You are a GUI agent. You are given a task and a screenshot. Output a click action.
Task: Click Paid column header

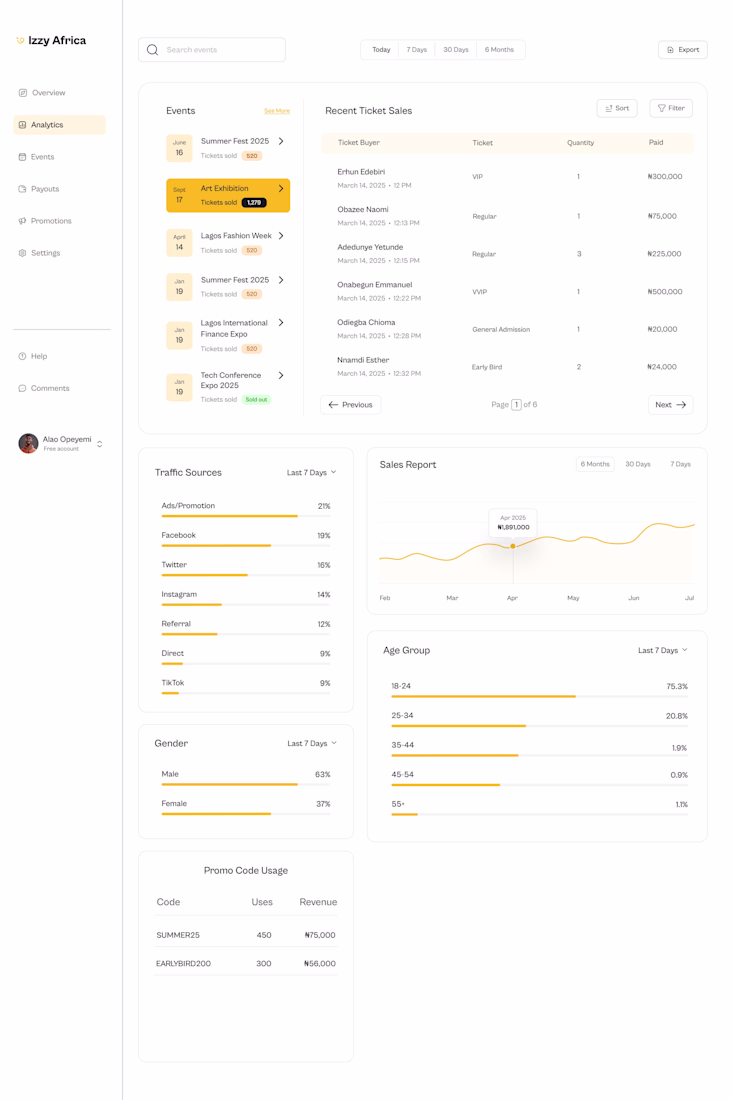pyautogui.click(x=656, y=142)
